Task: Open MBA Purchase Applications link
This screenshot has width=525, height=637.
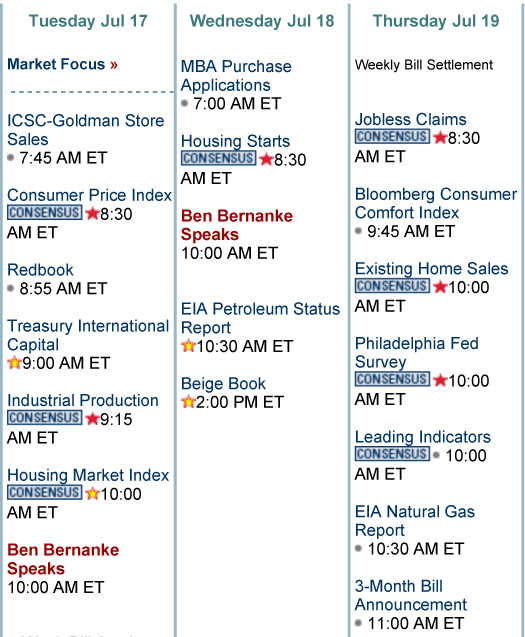Action: click(236, 76)
